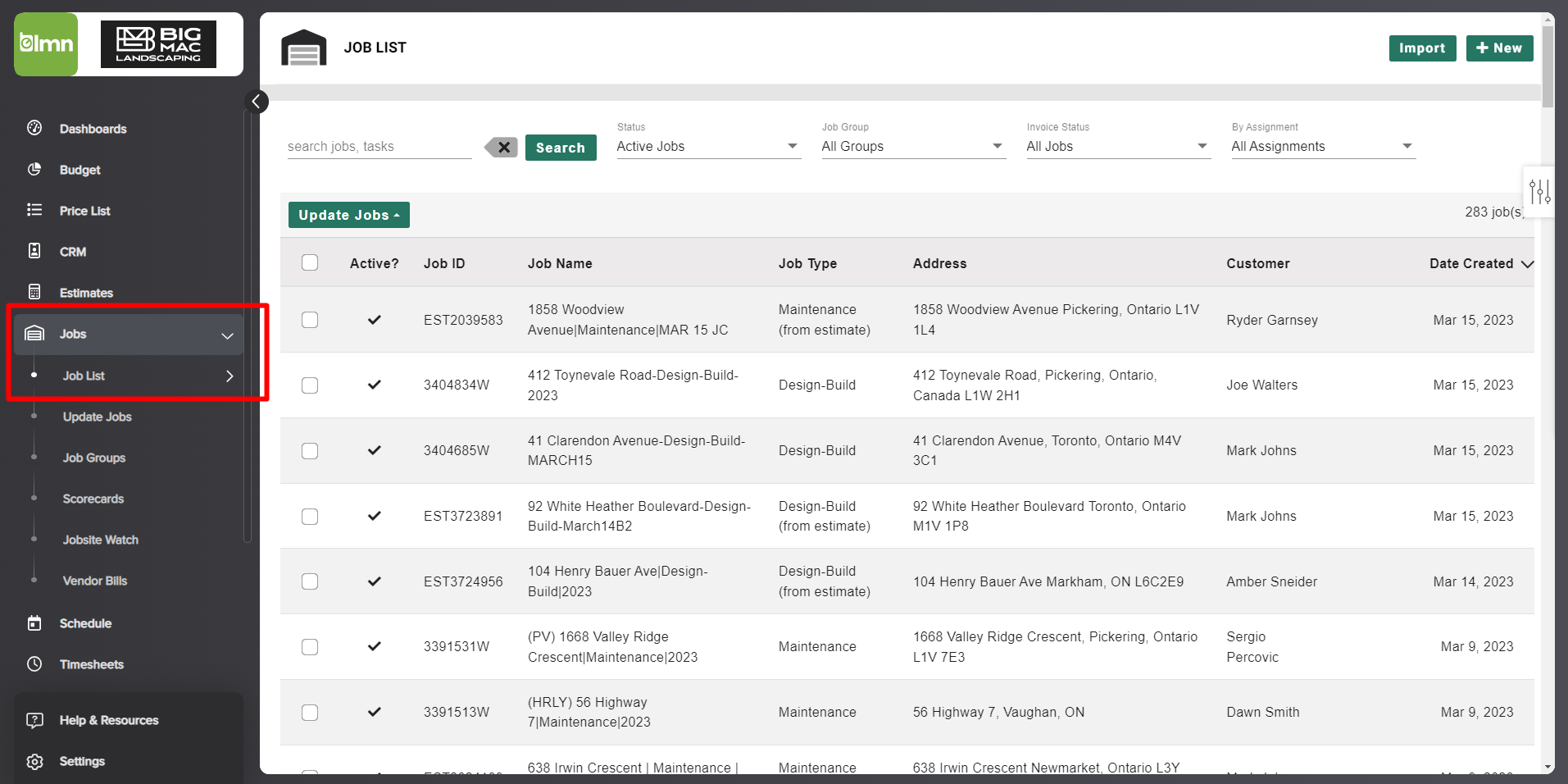1568x784 pixels.
Task: Click the New job button
Action: 1499,48
